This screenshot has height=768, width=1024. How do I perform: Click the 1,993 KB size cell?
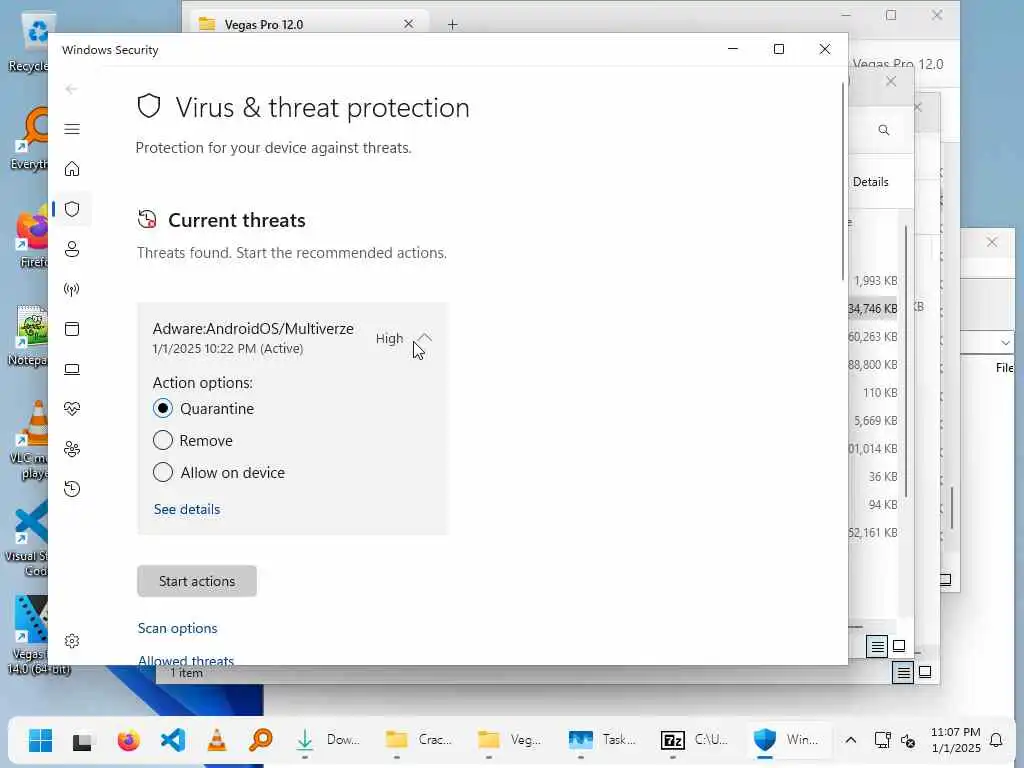click(x=875, y=281)
